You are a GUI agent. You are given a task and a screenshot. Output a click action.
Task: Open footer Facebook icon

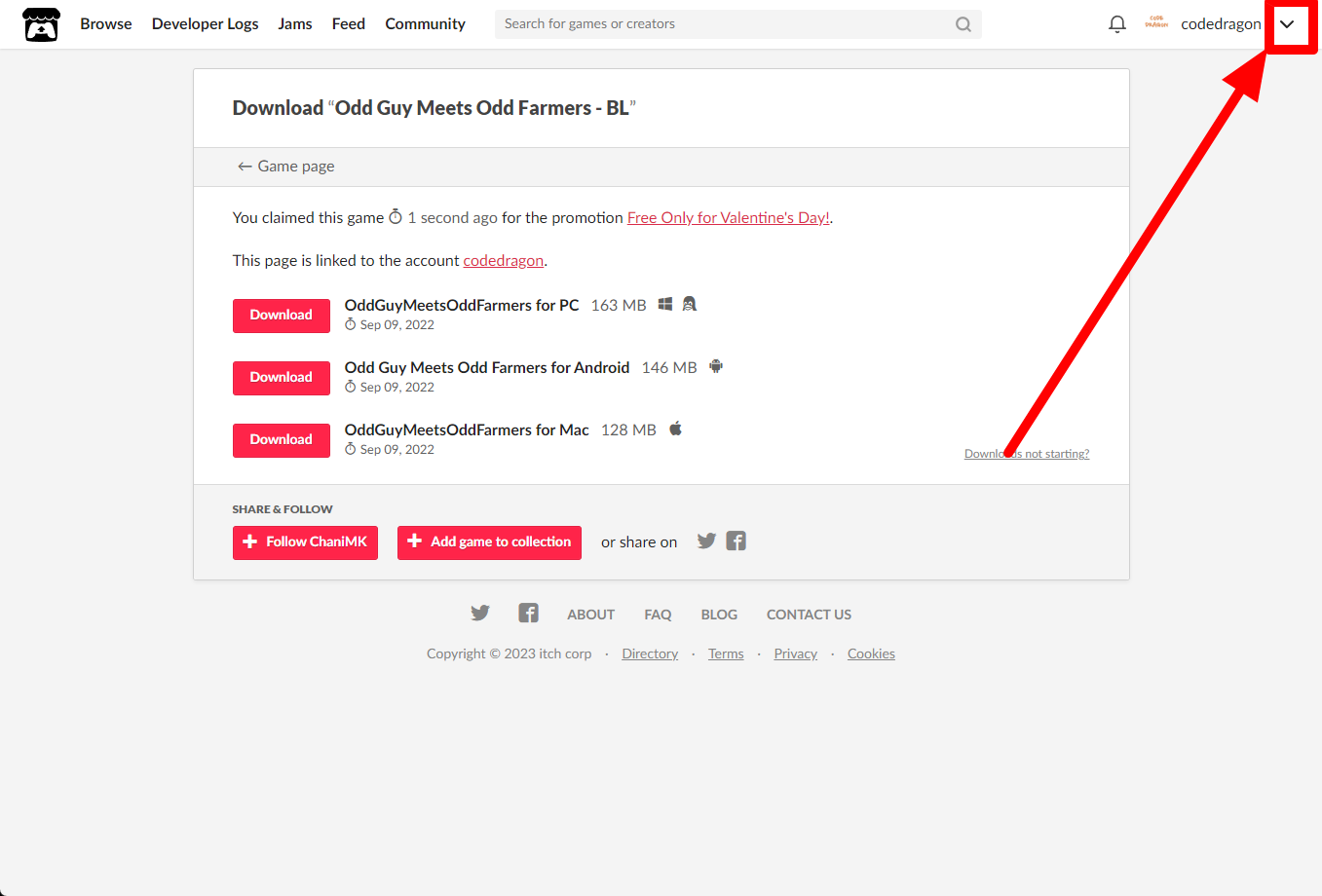[528, 613]
